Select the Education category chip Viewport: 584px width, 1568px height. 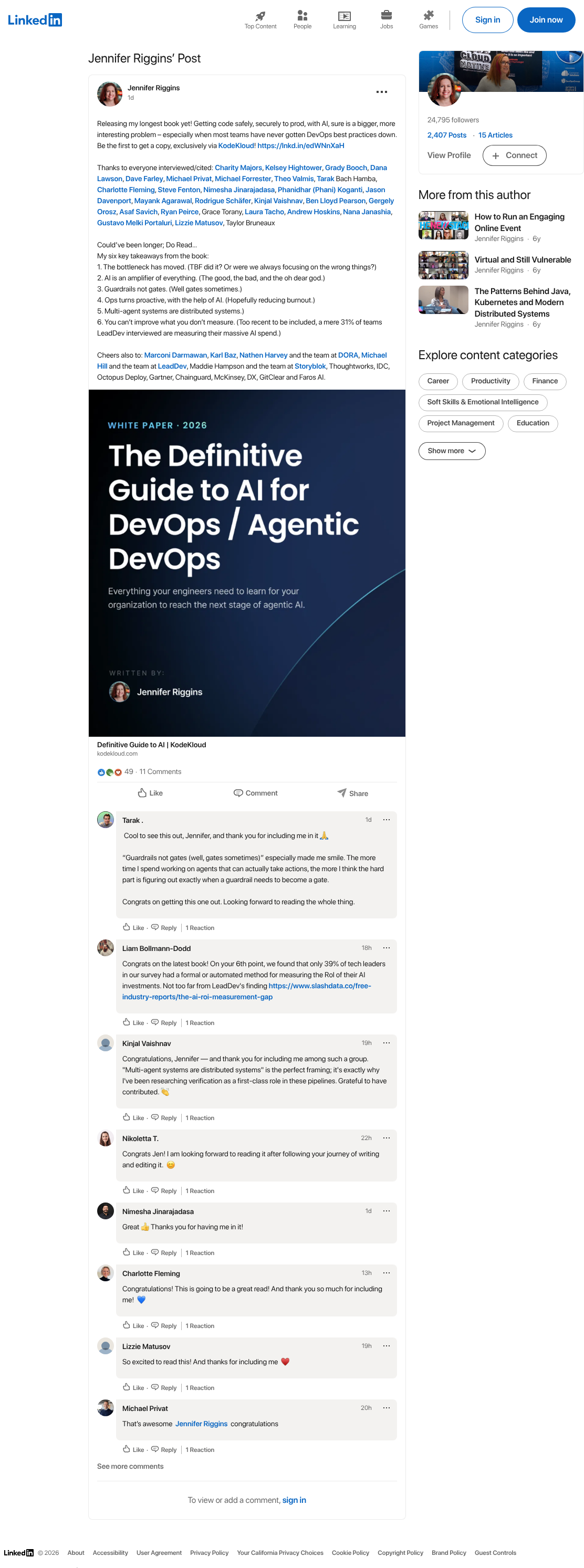532,423
